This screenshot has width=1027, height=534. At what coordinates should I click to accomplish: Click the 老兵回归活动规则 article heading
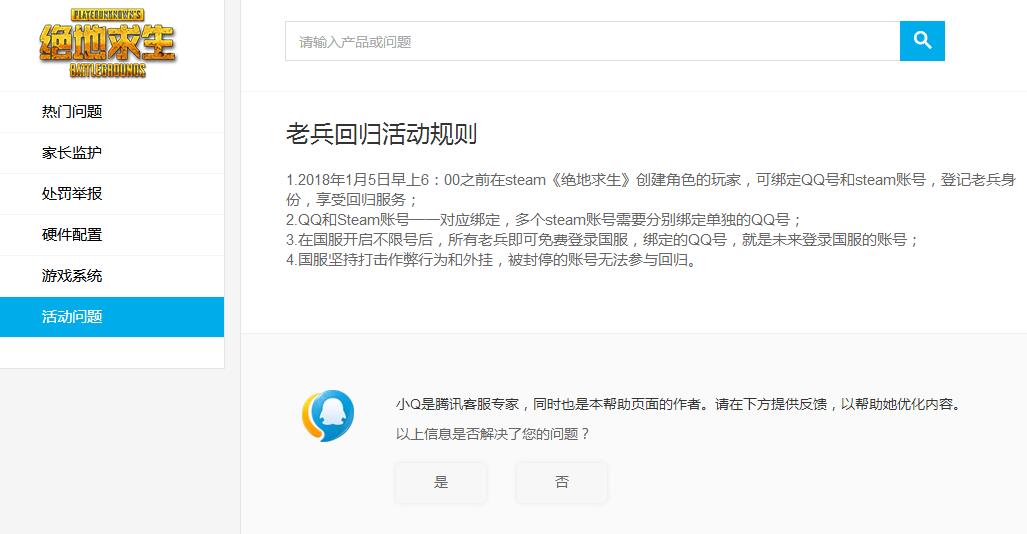[381, 135]
